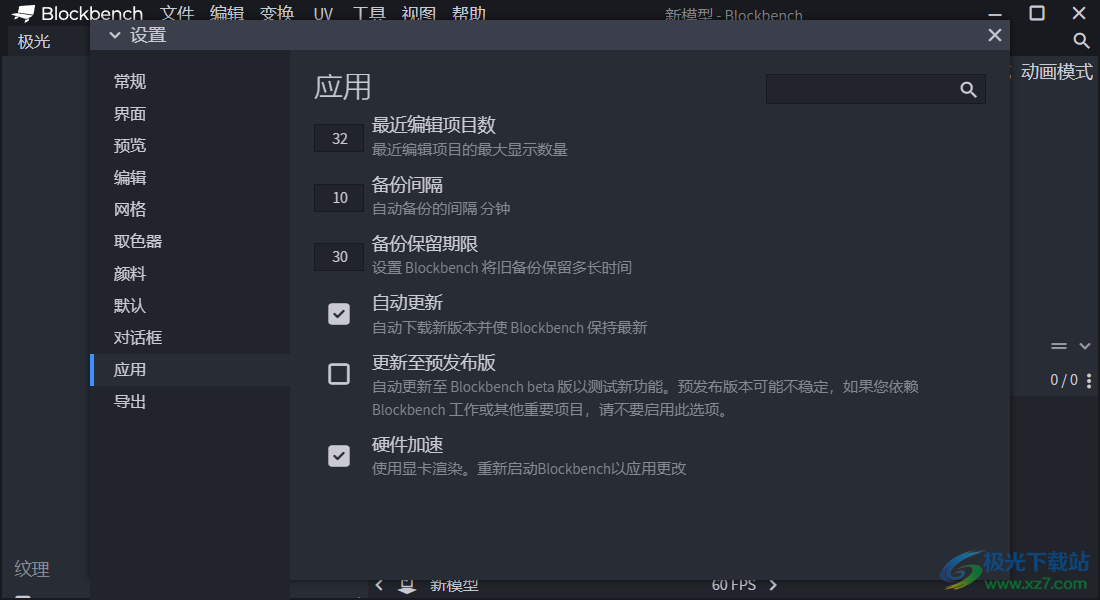This screenshot has height=600, width=1100.
Task: Click the 备份保留期限 setting title
Action: 425,244
